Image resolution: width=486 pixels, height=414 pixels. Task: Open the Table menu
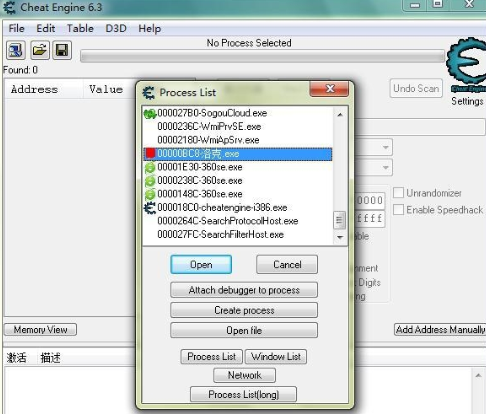(80, 28)
